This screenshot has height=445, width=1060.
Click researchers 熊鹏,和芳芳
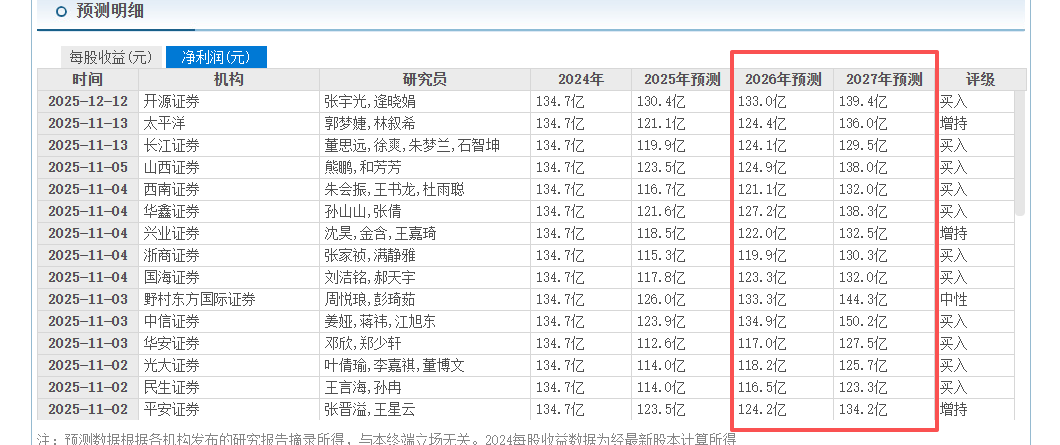pyautogui.click(x=362, y=168)
